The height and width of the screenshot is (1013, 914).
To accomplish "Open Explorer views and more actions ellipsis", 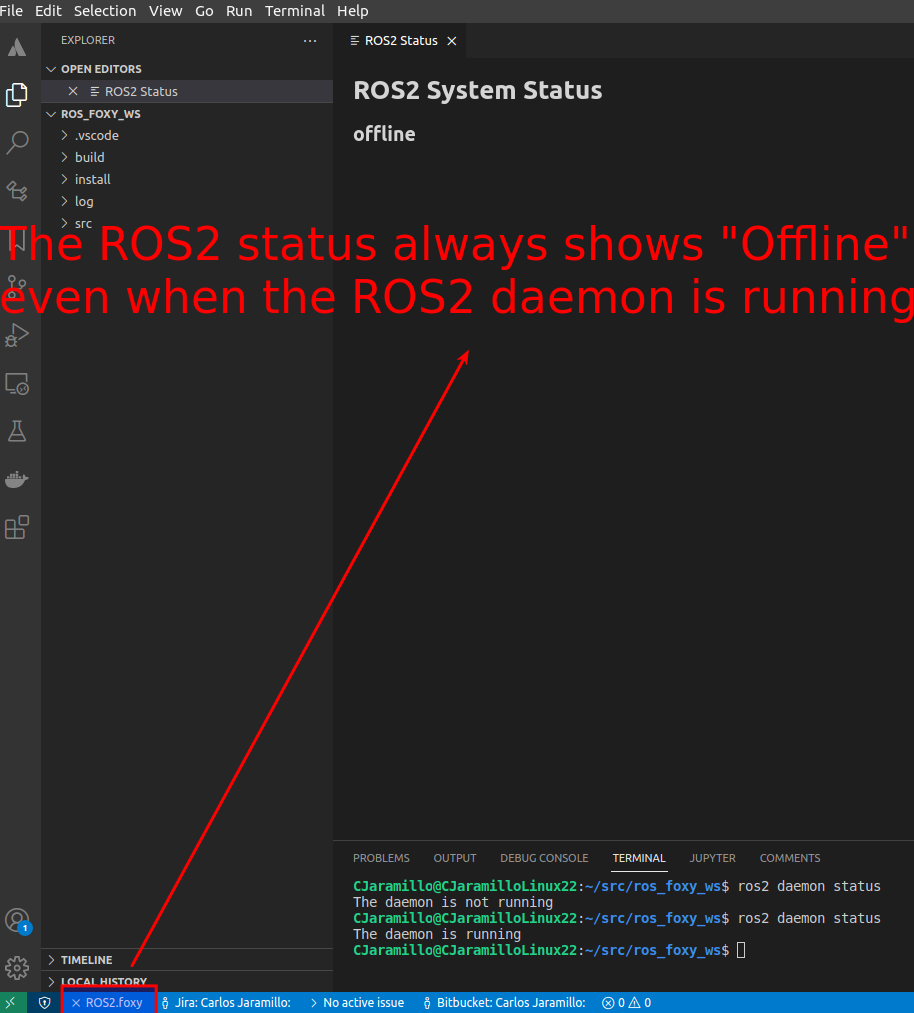I will [x=310, y=41].
